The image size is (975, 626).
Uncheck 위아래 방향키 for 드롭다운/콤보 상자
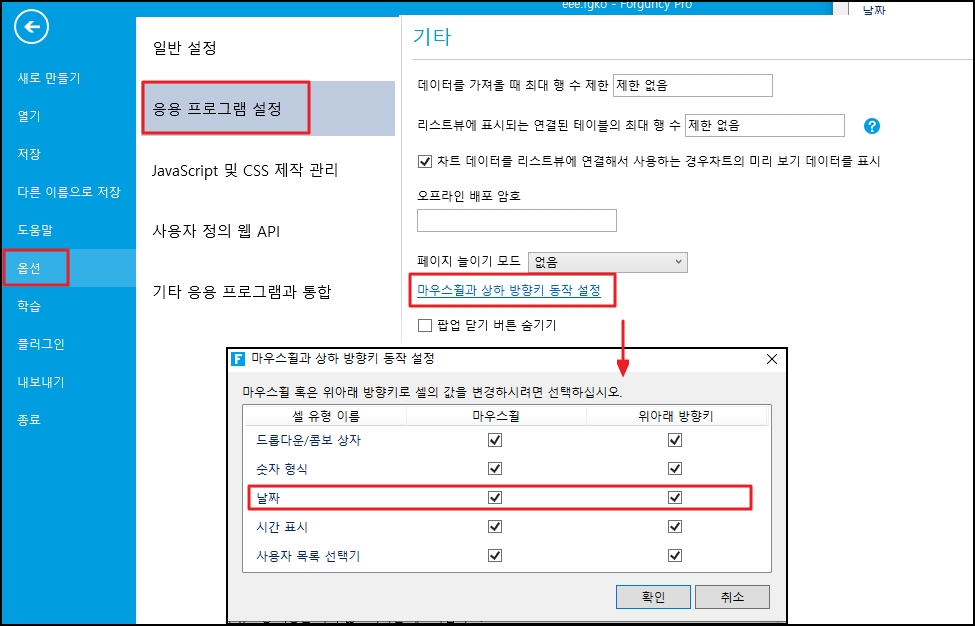click(675, 440)
